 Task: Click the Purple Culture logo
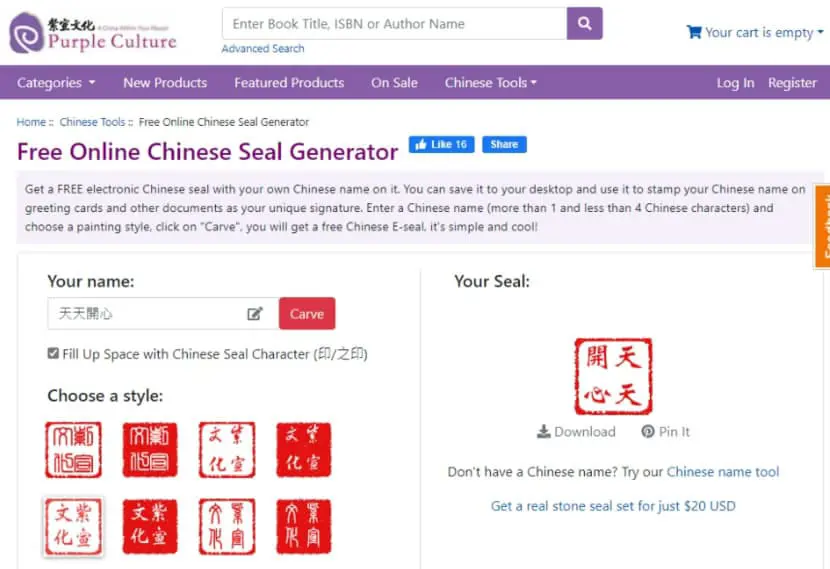93,33
